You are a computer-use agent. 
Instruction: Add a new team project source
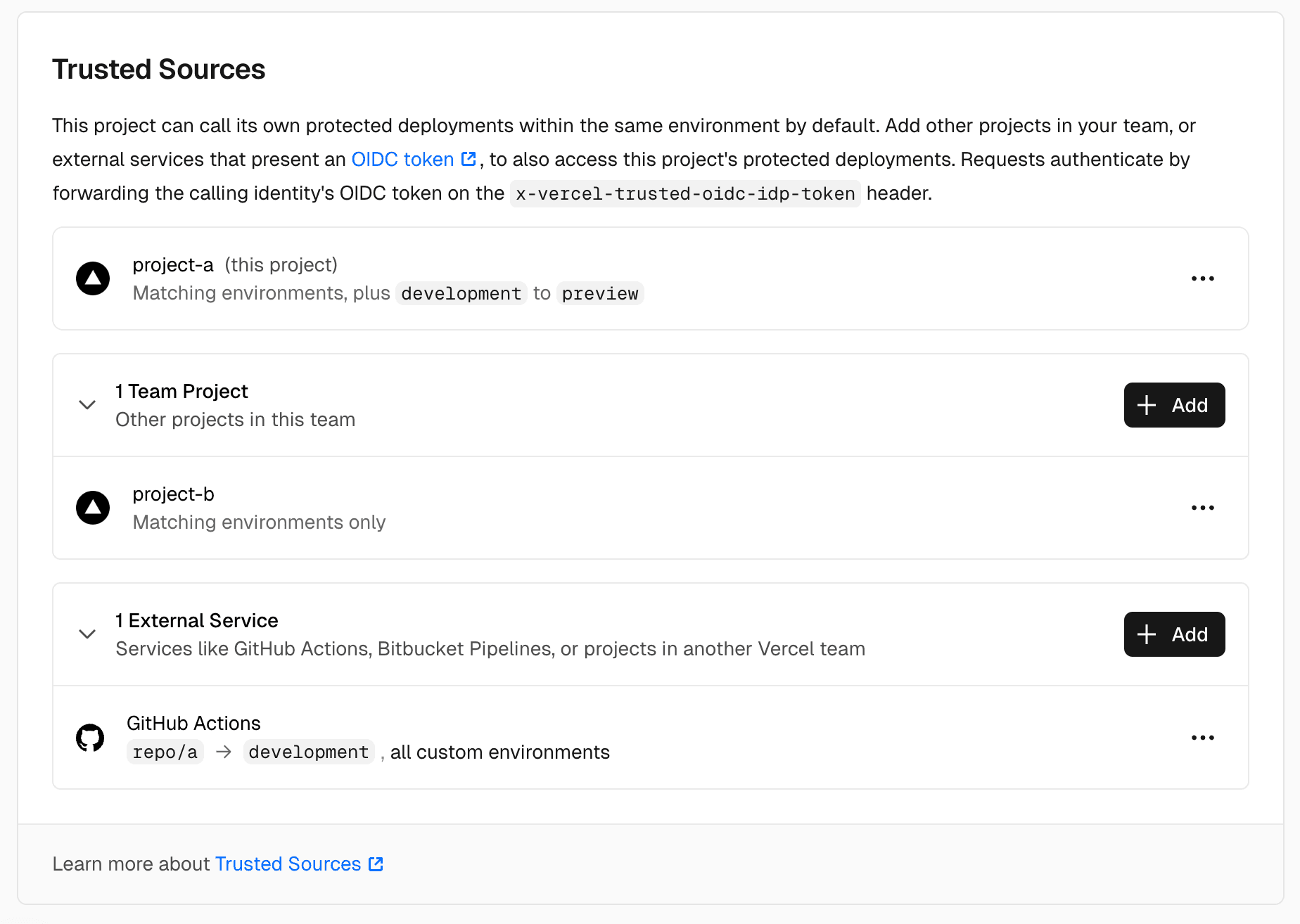pyautogui.click(x=1175, y=405)
